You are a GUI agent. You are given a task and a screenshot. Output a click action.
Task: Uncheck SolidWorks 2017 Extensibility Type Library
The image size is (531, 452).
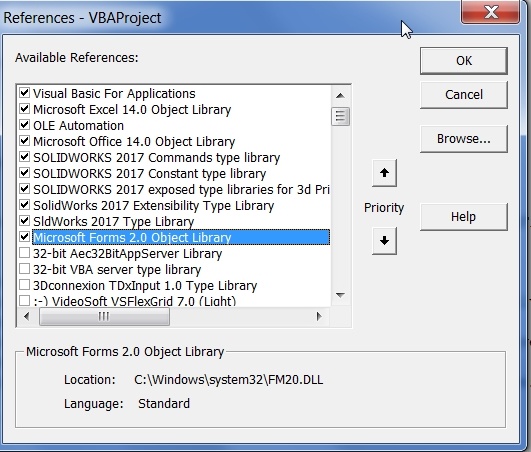tap(24, 205)
